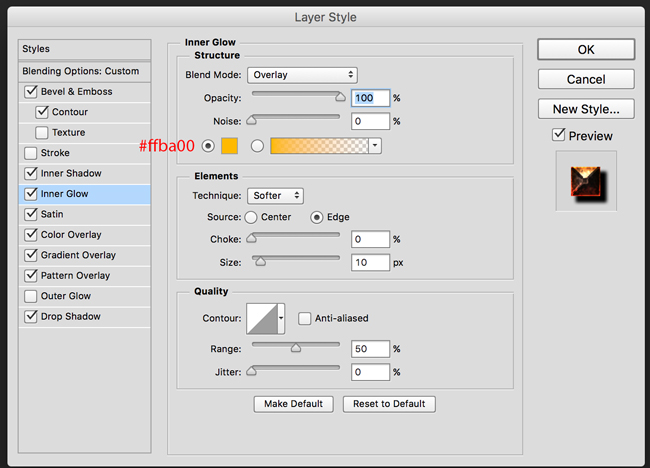The height and width of the screenshot is (468, 650).
Task: Click the orange glow color swatch
Action: 229,146
